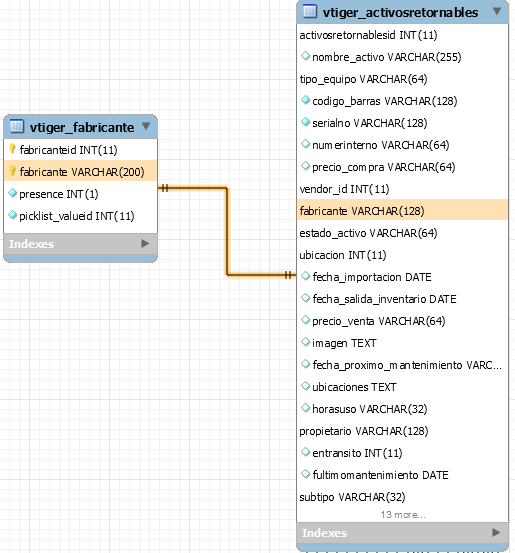This screenshot has width=515, height=553.
Task: Select the fecha_importacion DATE column
Action: 402,277
